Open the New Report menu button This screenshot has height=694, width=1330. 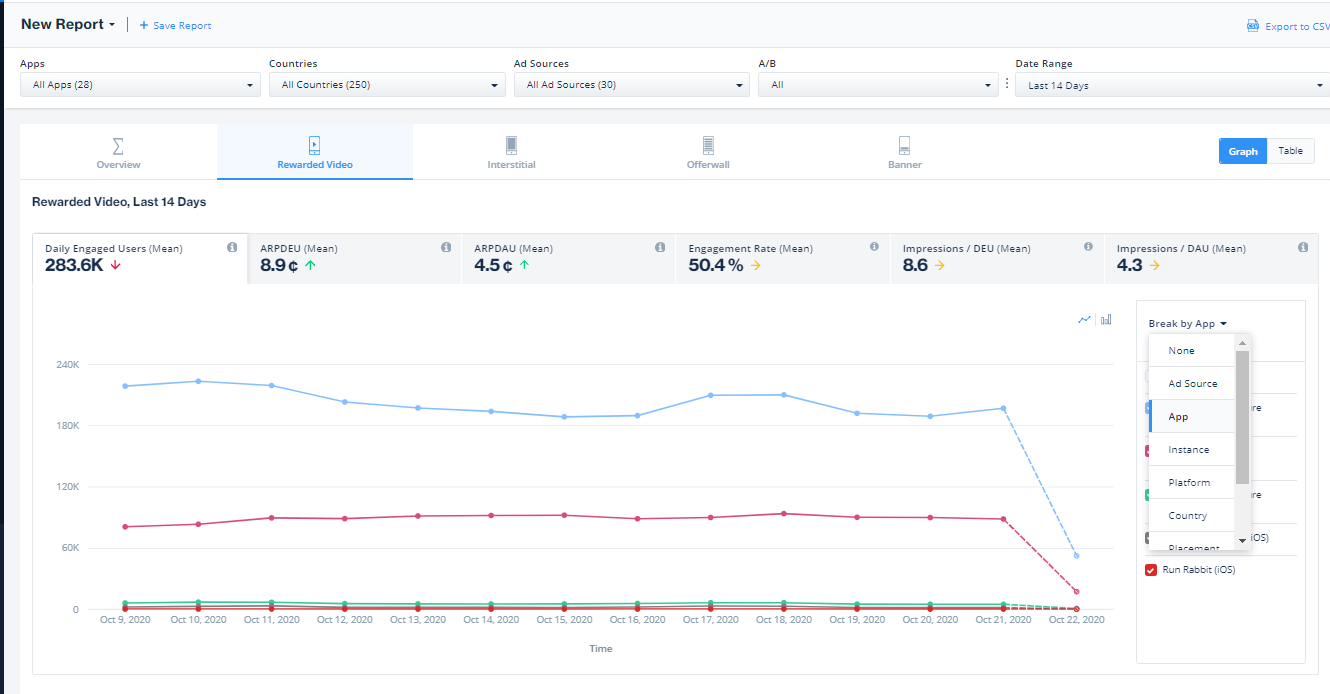coord(63,24)
